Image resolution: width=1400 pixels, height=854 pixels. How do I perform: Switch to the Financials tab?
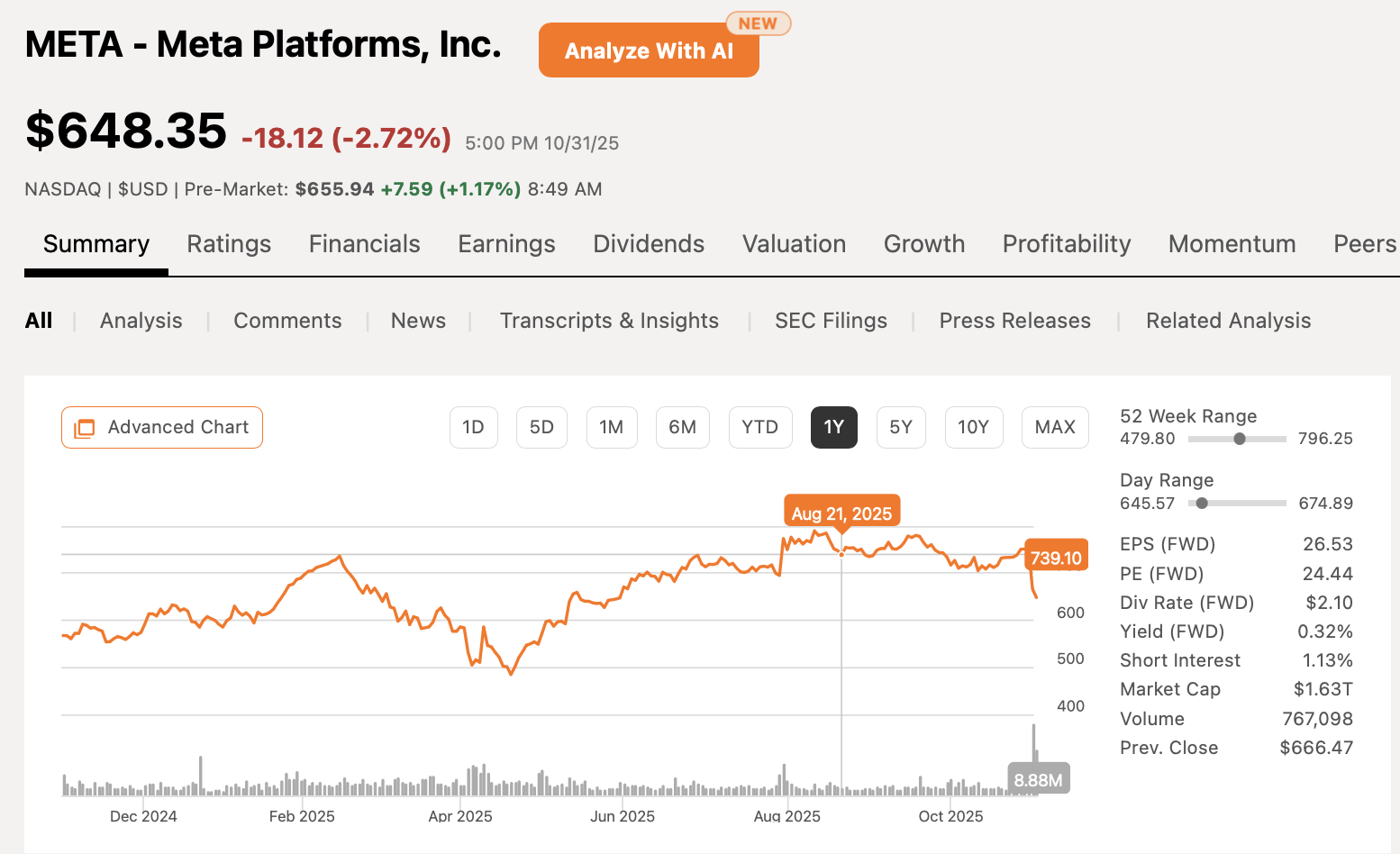(x=364, y=244)
